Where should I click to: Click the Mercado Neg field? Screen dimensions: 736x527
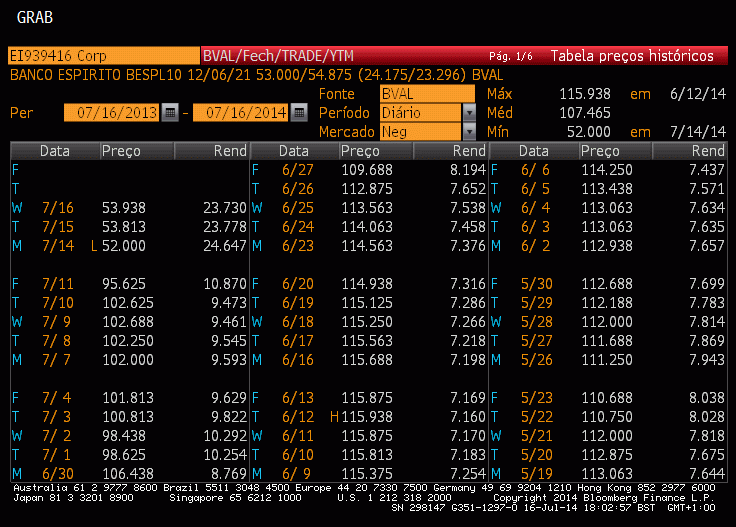(x=421, y=132)
